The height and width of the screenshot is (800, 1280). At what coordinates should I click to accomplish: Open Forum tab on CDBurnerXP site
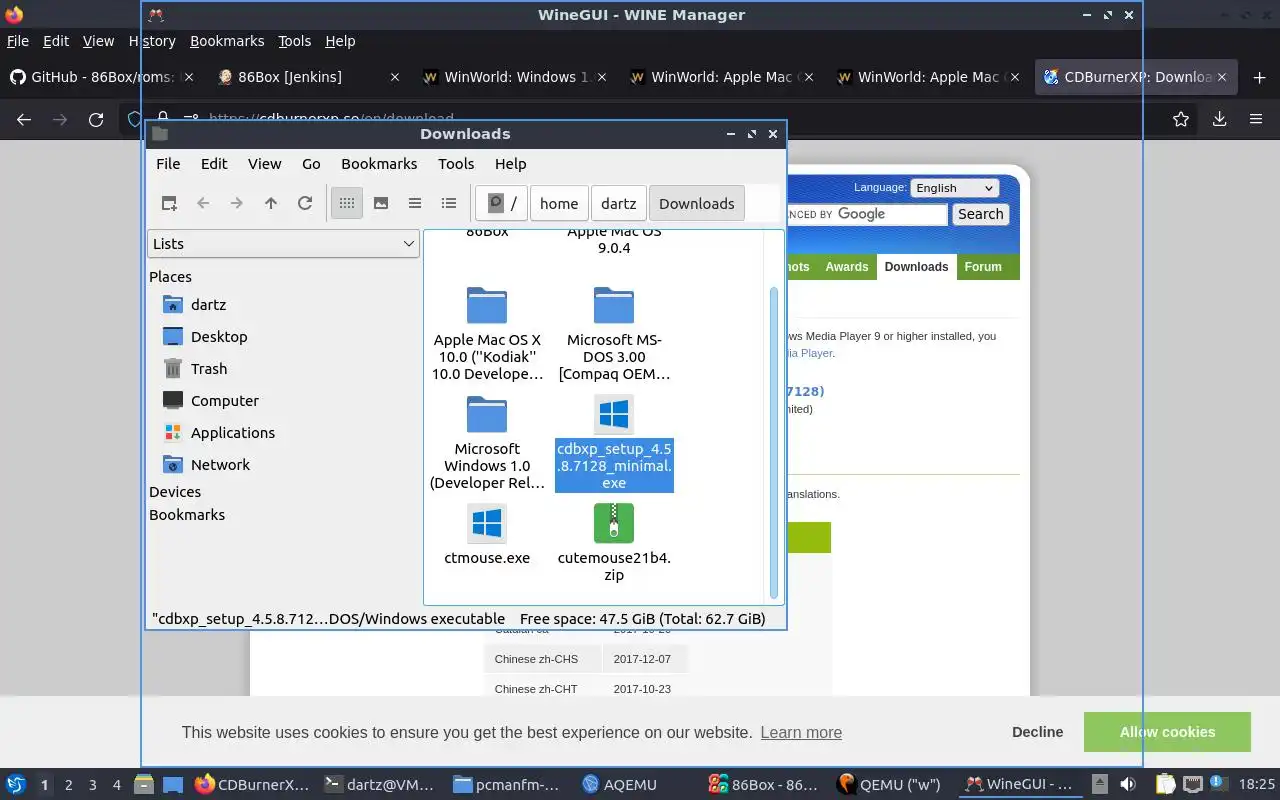tap(983, 267)
